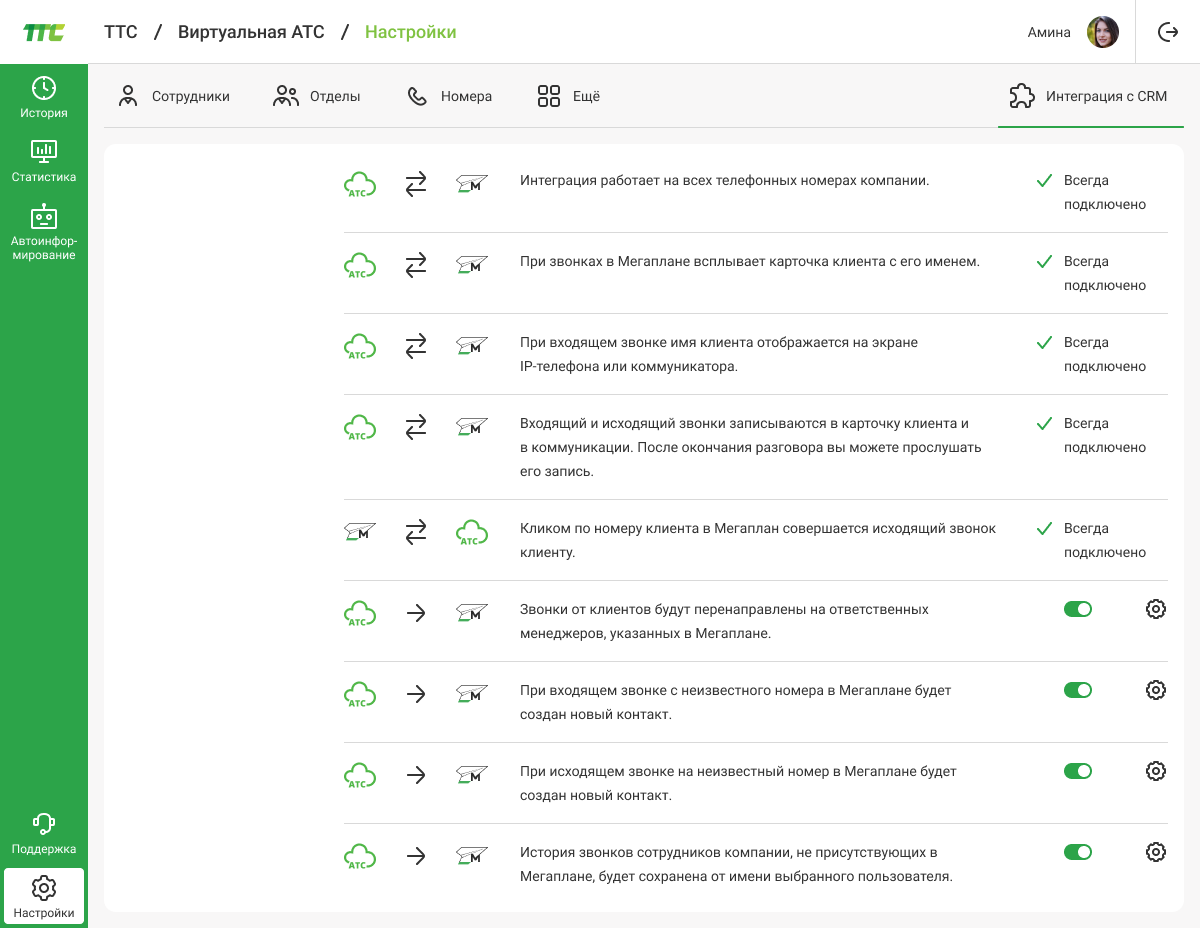Toggle new contact on incoming unknown call
This screenshot has width=1200, height=928.
(x=1078, y=690)
